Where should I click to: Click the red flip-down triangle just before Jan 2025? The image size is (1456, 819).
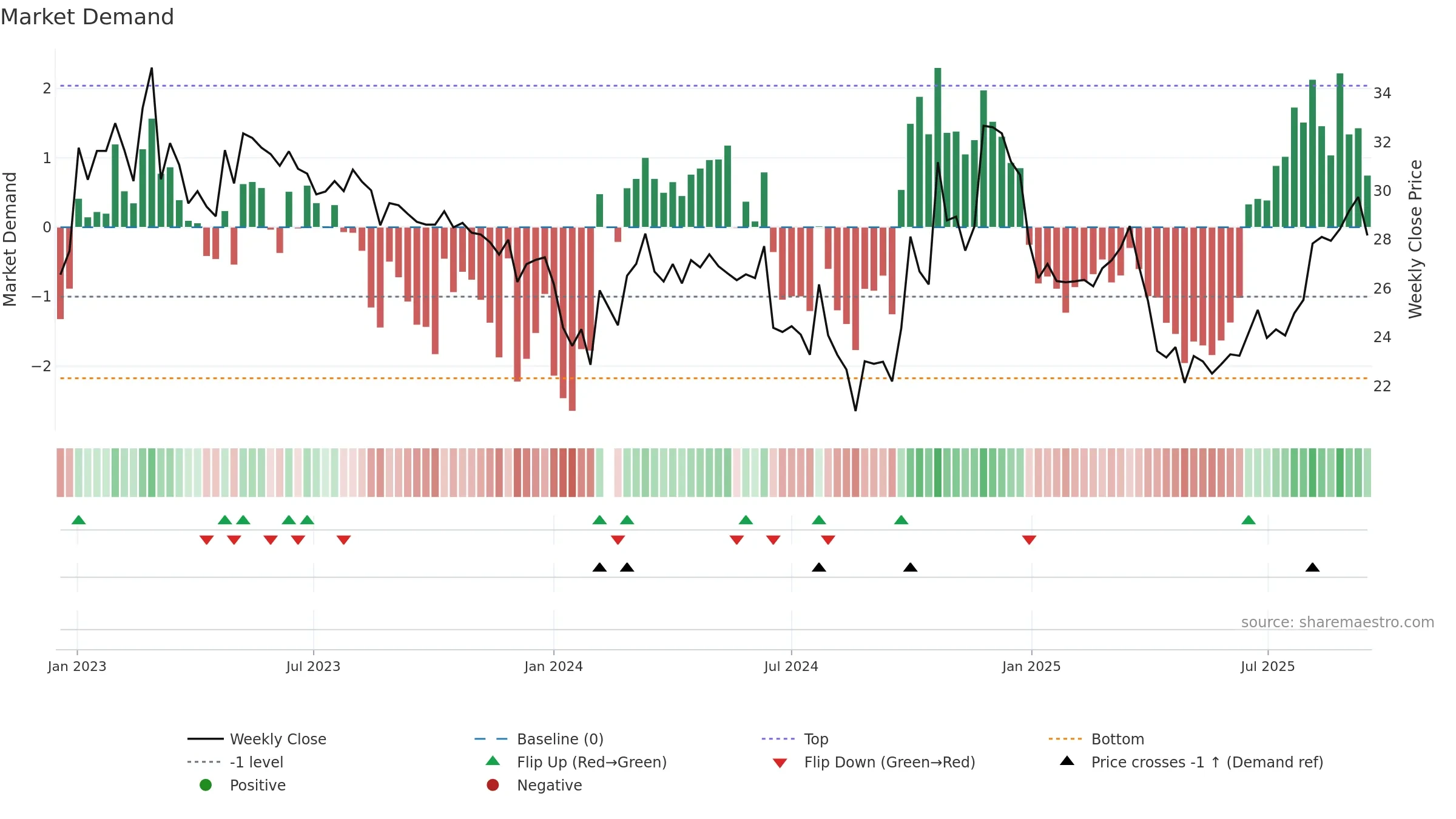click(1029, 539)
